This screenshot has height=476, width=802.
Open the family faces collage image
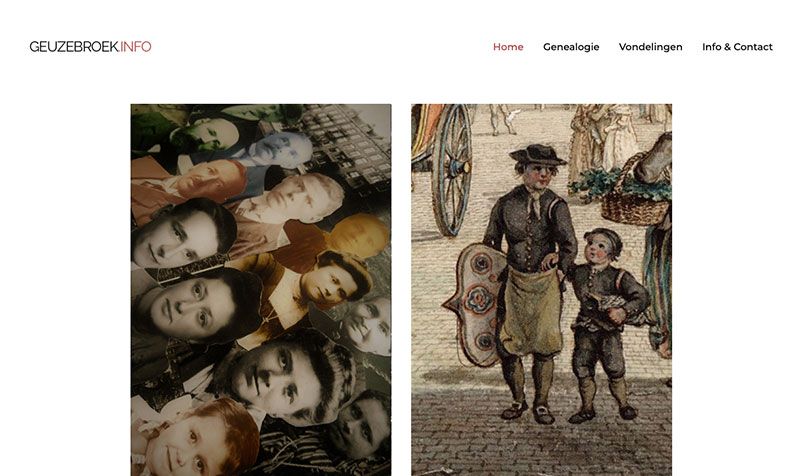[261, 290]
